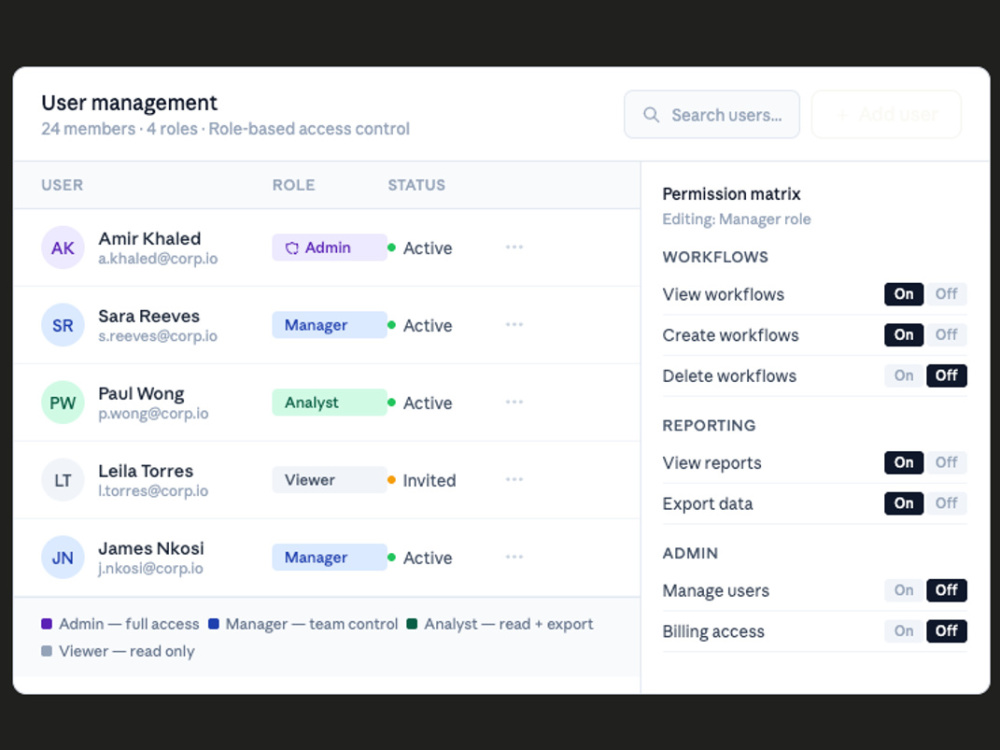This screenshot has width=1000, height=750.
Task: Click the Add user button
Action: click(886, 115)
